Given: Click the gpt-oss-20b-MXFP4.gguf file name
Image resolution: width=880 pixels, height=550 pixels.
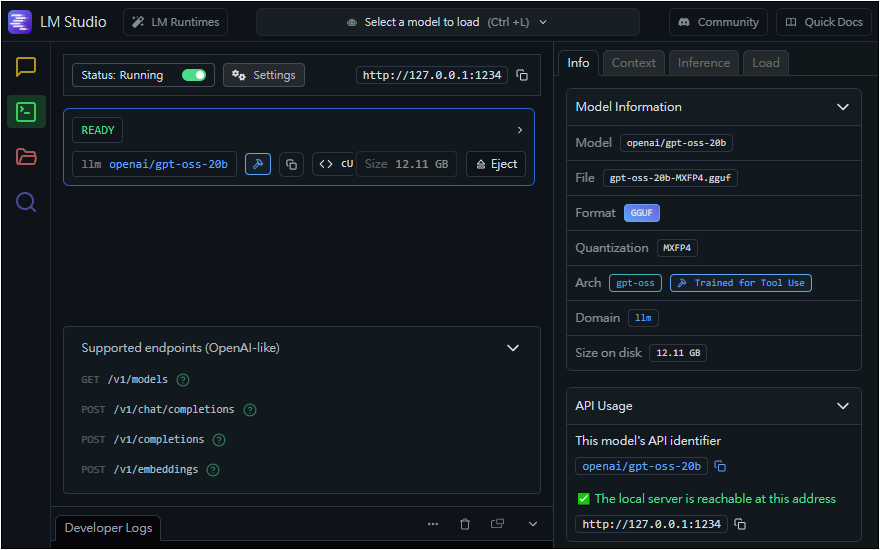Looking at the screenshot, I should coord(670,178).
